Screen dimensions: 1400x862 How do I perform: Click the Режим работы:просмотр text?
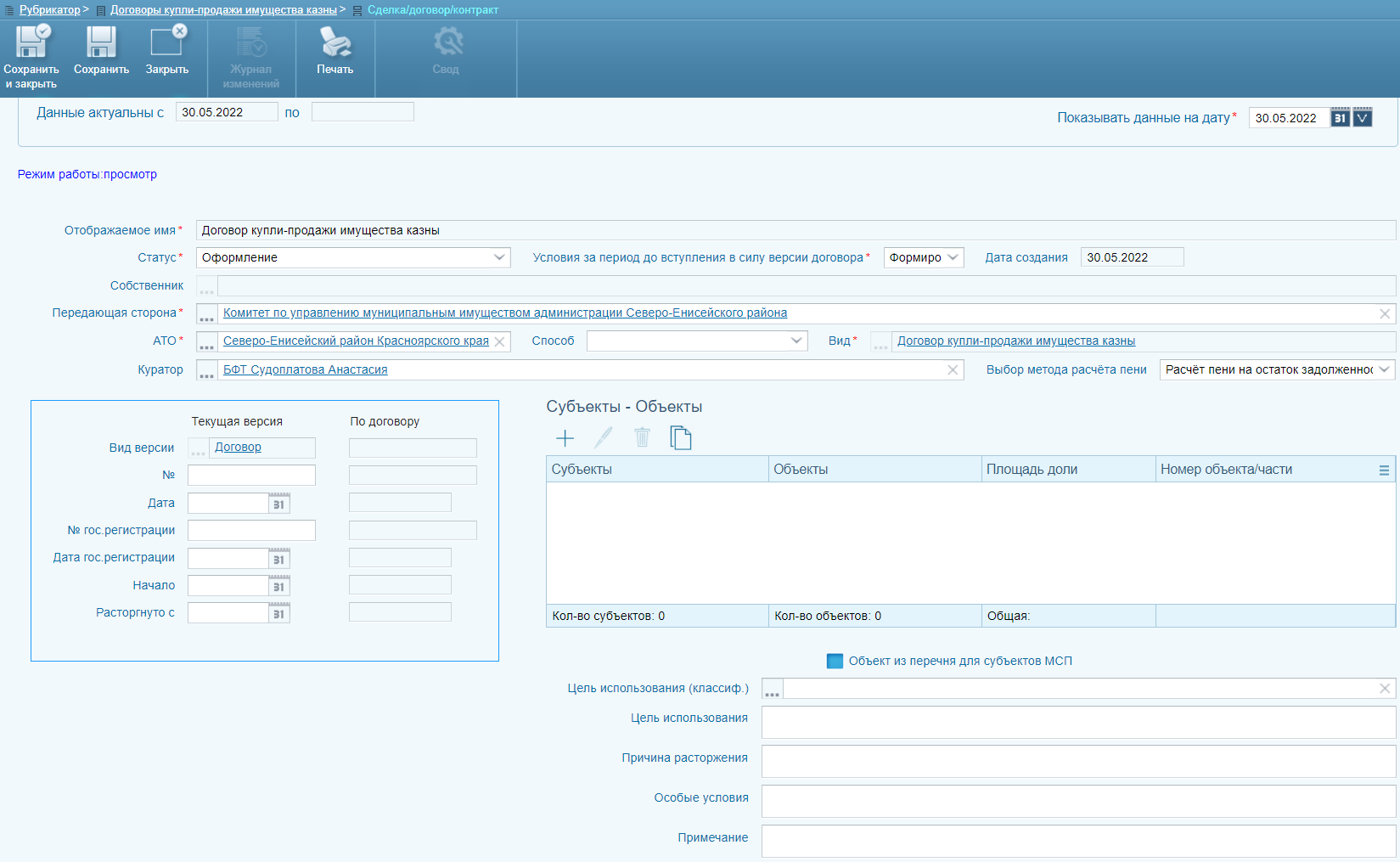pos(87,174)
